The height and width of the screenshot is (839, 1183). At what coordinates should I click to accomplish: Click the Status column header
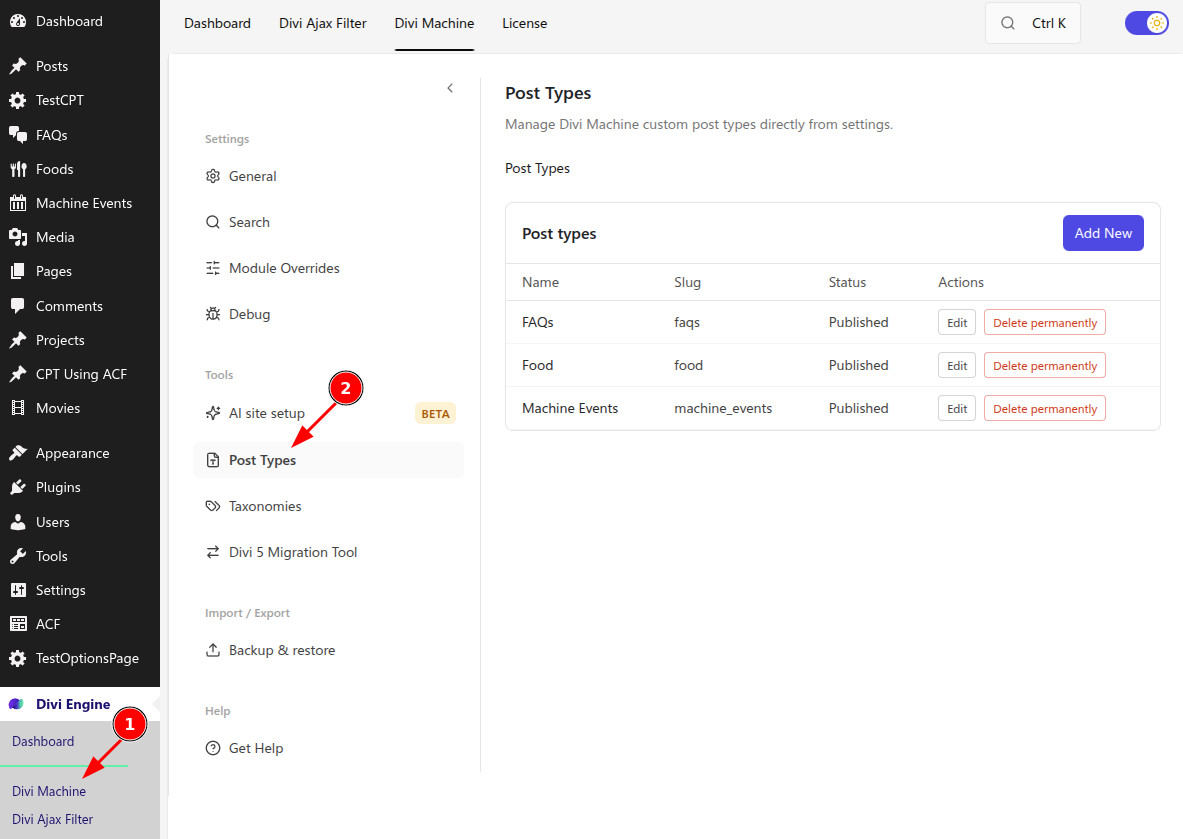tap(847, 282)
